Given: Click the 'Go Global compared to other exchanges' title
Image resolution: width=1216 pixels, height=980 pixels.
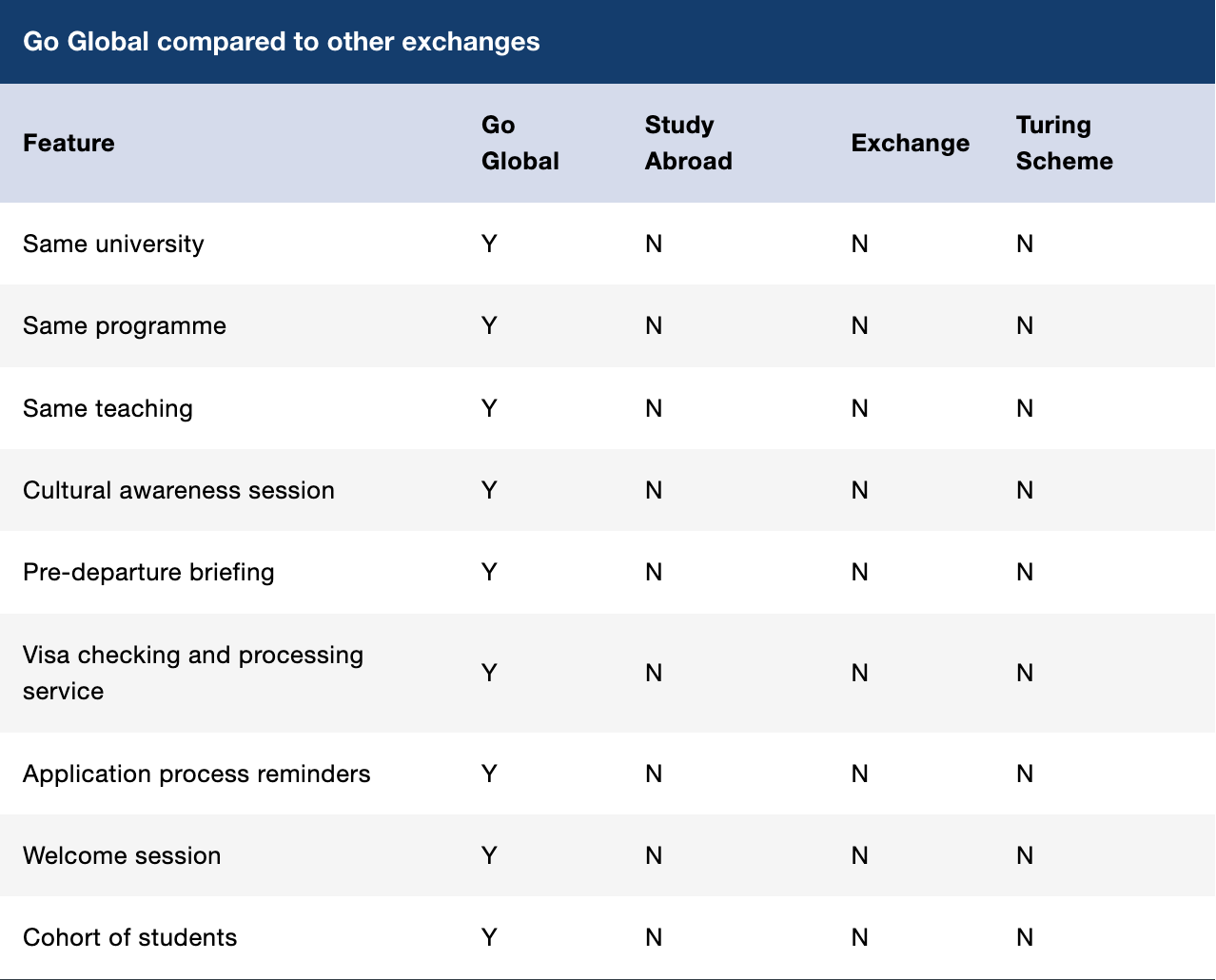Looking at the screenshot, I should (282, 42).
